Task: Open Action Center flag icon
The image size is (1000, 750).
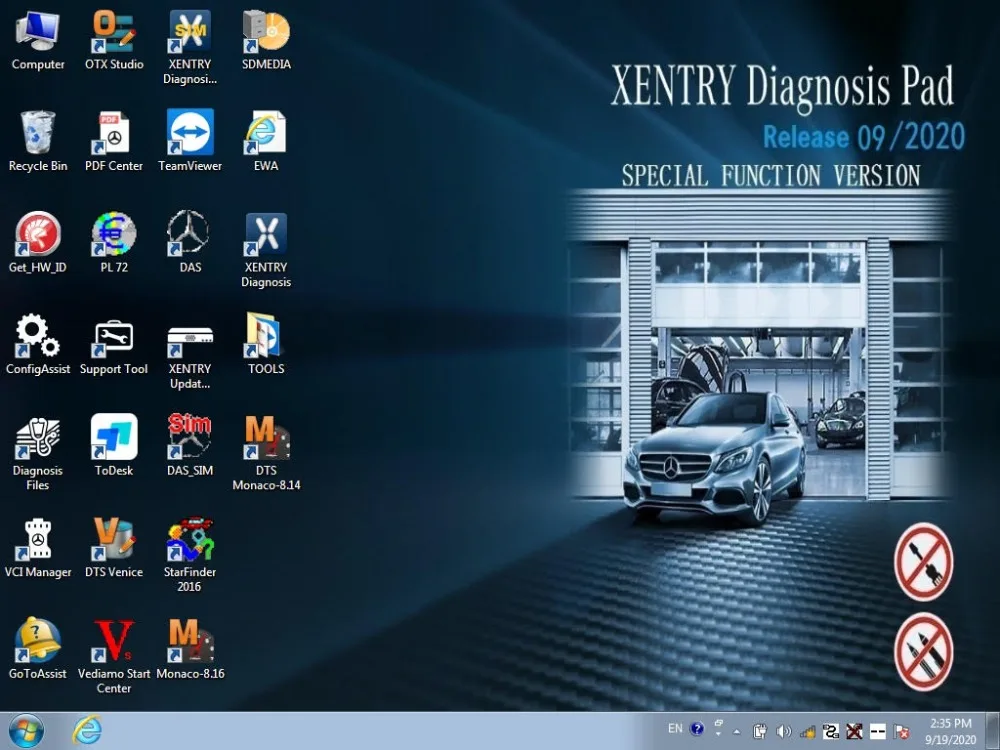Action: (901, 732)
